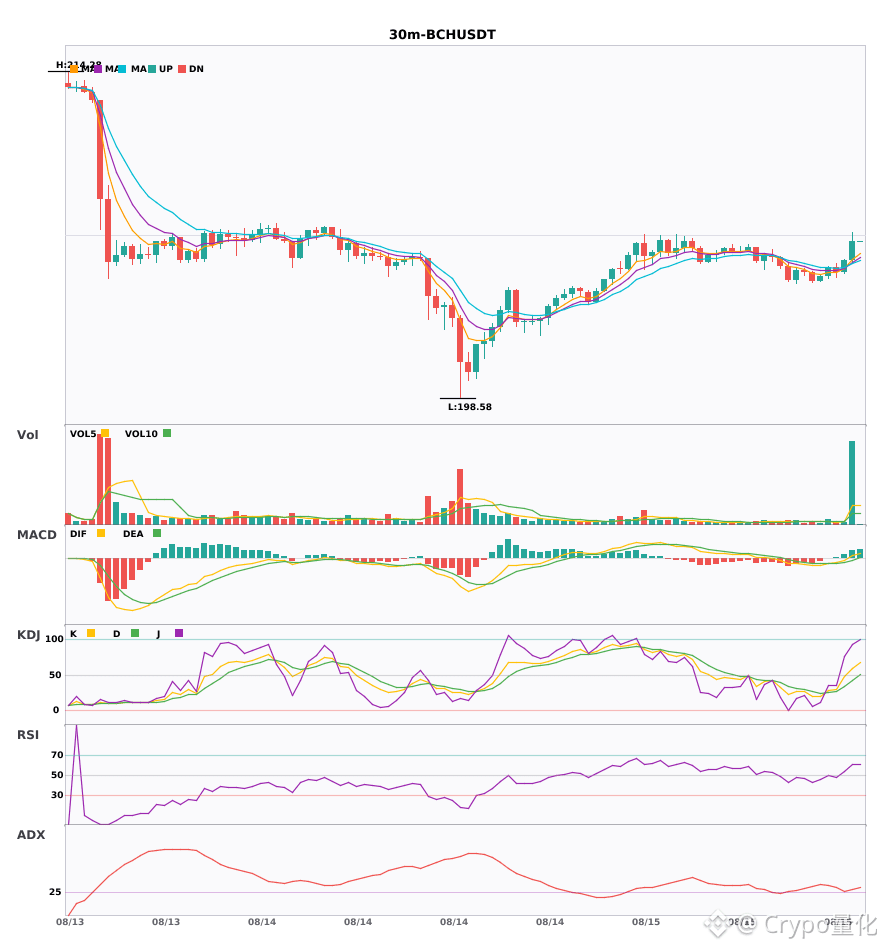This screenshot has height=950, width=885.
Task: Click the RSI 30 axis label
Action: tap(57, 795)
